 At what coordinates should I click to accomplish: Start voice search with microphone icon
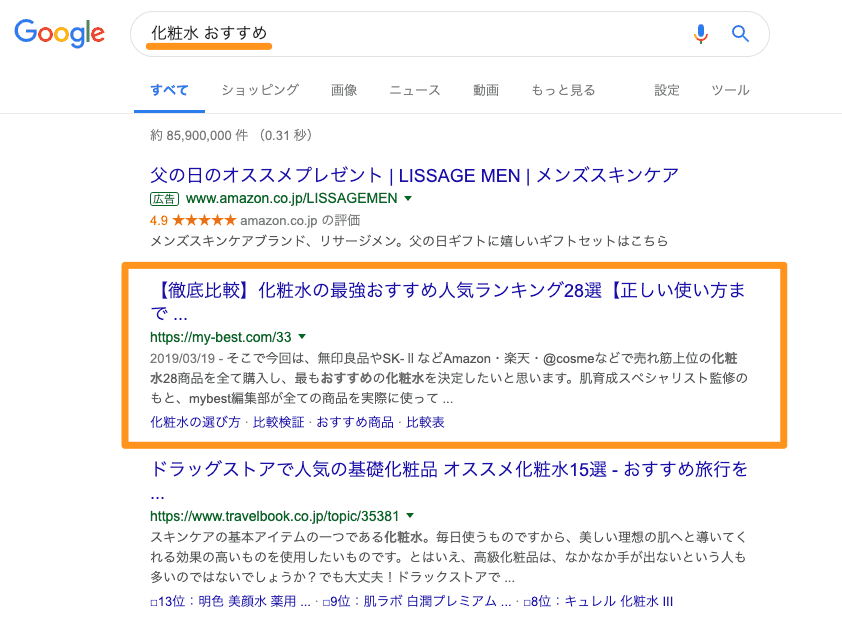pos(700,34)
